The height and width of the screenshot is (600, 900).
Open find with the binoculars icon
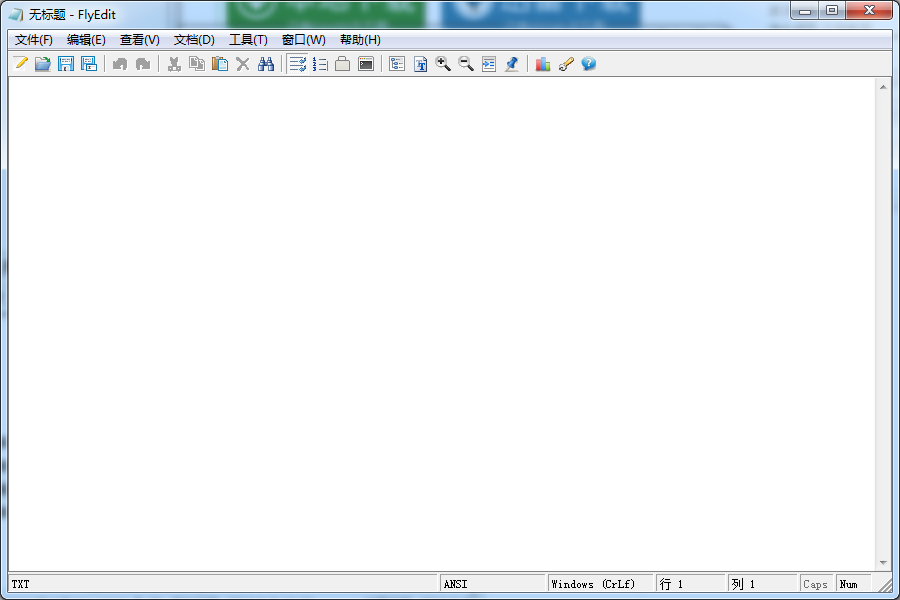[x=266, y=64]
